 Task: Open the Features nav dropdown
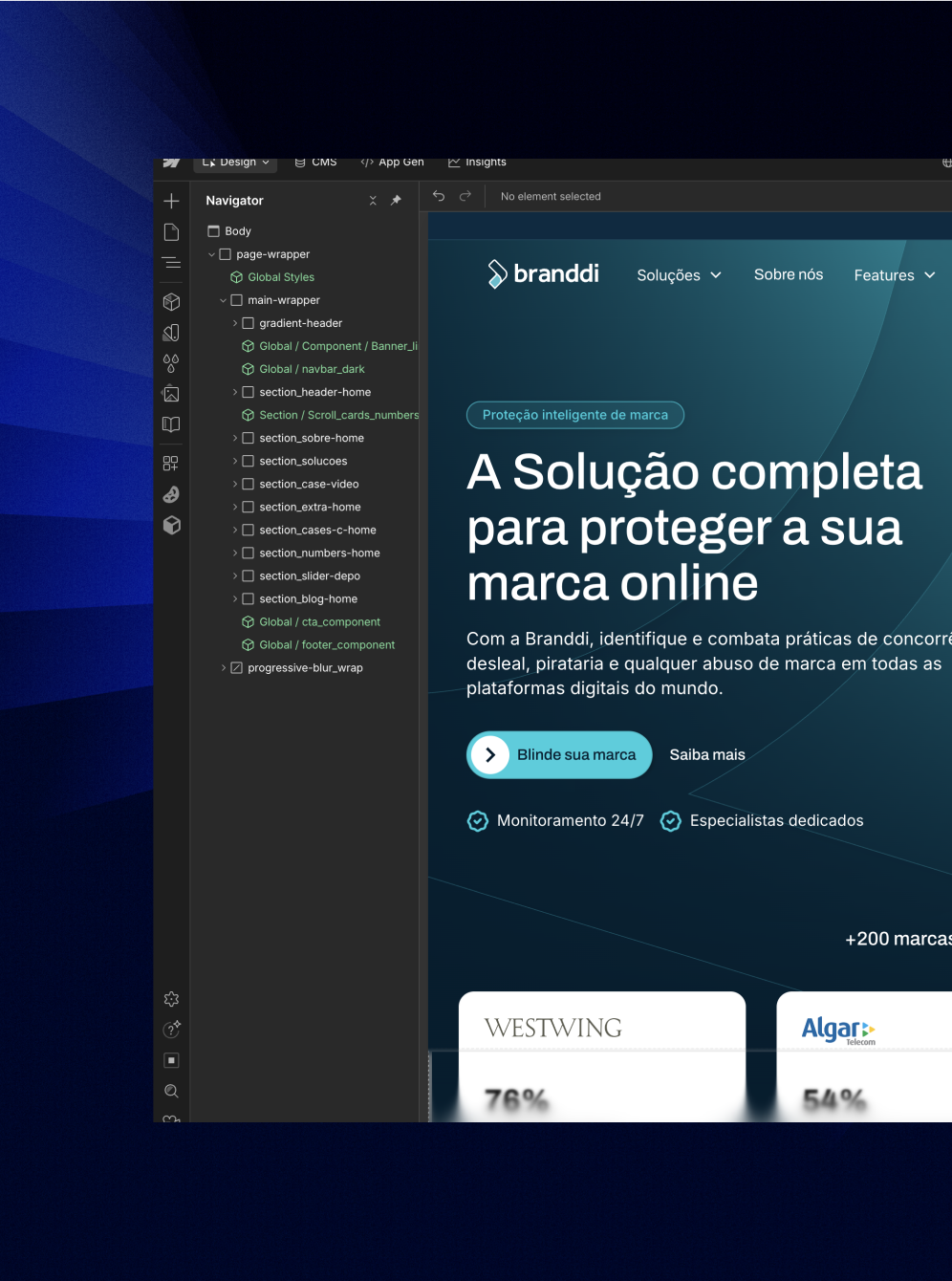(x=895, y=275)
